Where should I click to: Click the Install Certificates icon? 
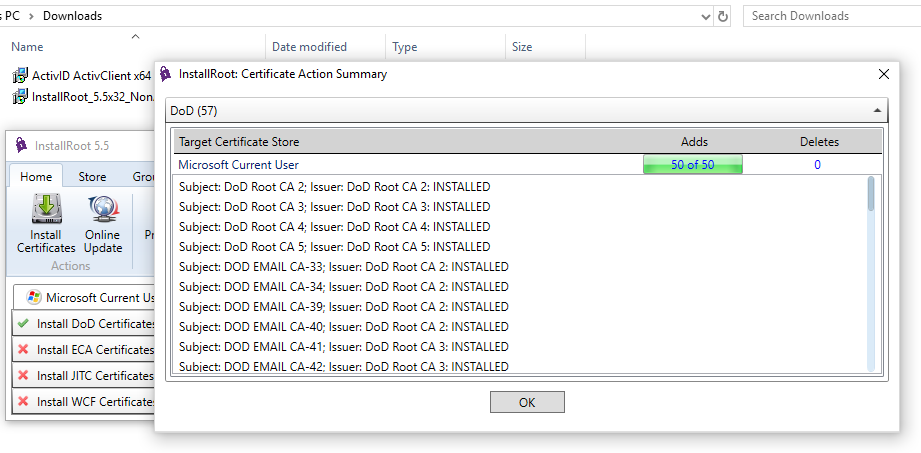[x=46, y=210]
